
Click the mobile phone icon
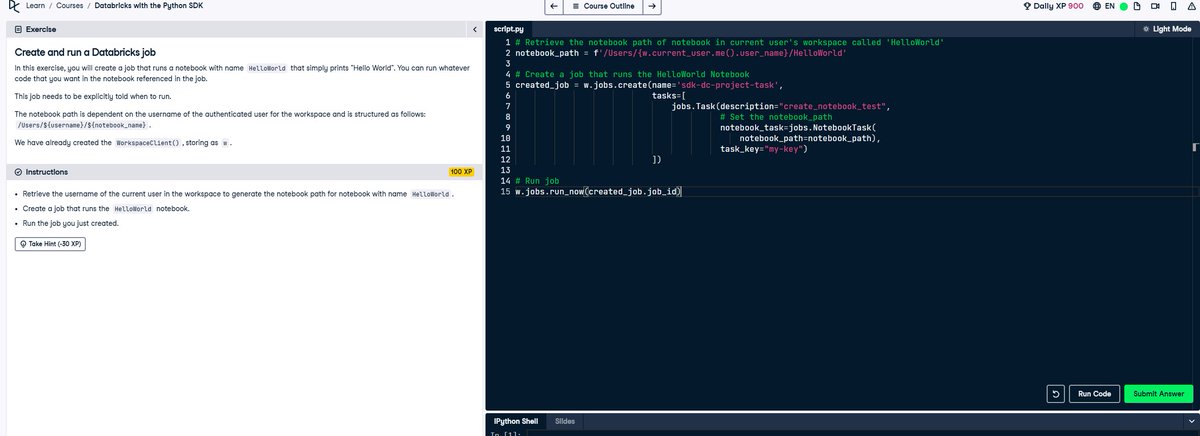[x=1174, y=7]
